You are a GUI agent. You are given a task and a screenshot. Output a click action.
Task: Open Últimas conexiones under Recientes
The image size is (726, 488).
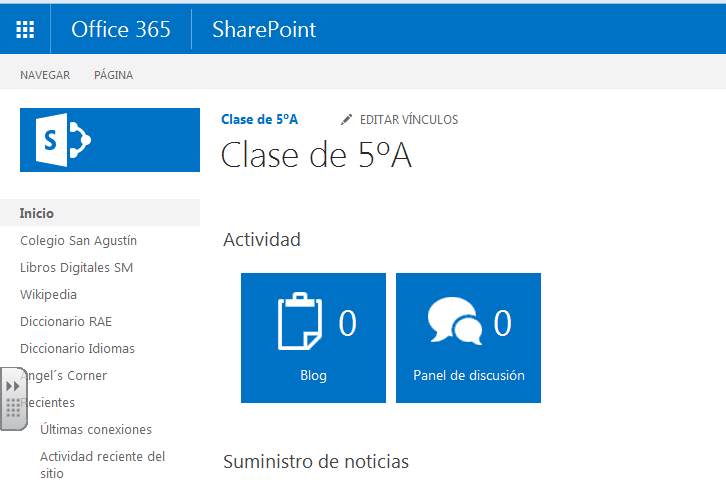(96, 429)
